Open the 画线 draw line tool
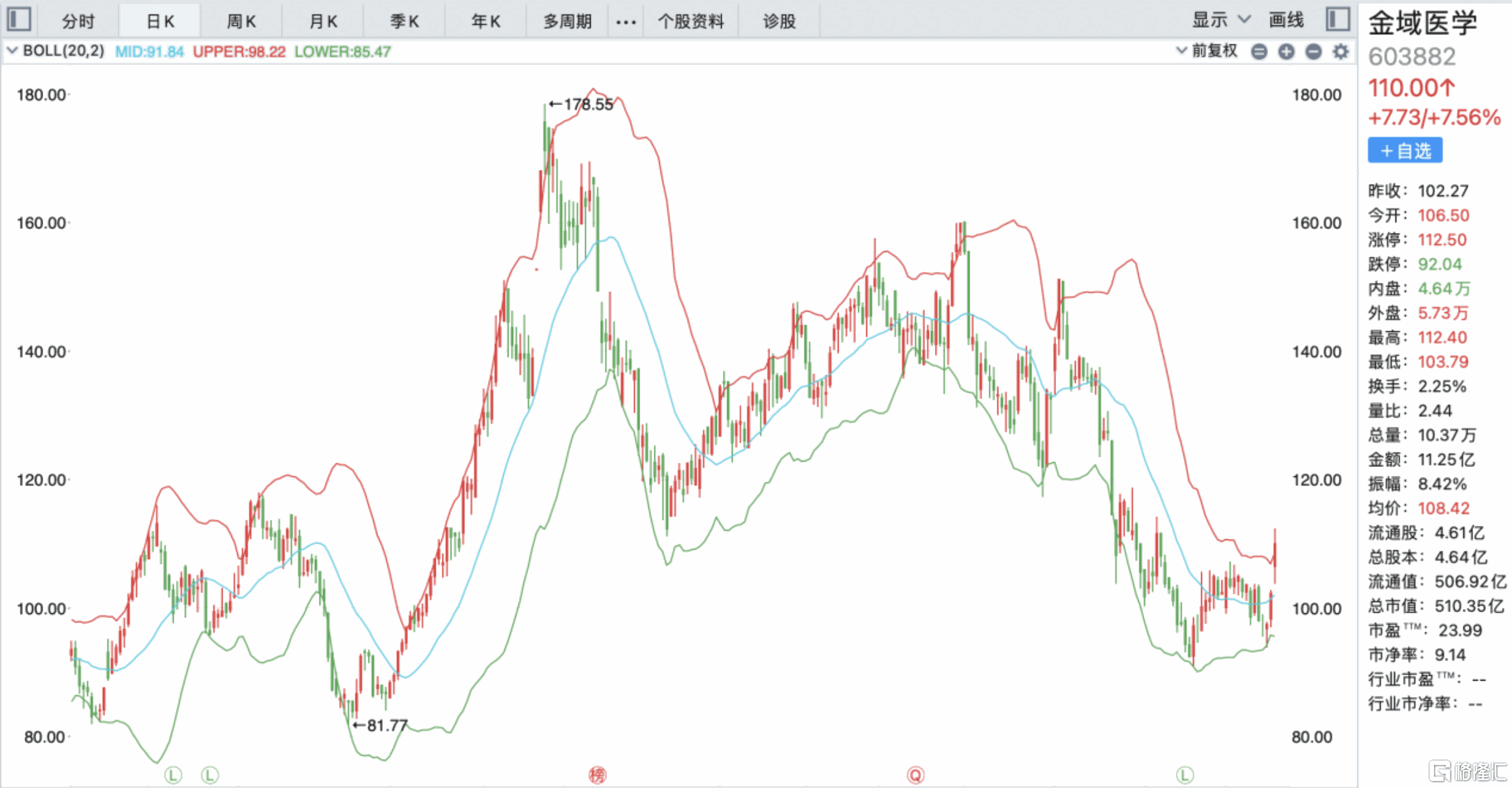Image resolution: width=1512 pixels, height=788 pixels. click(1286, 21)
